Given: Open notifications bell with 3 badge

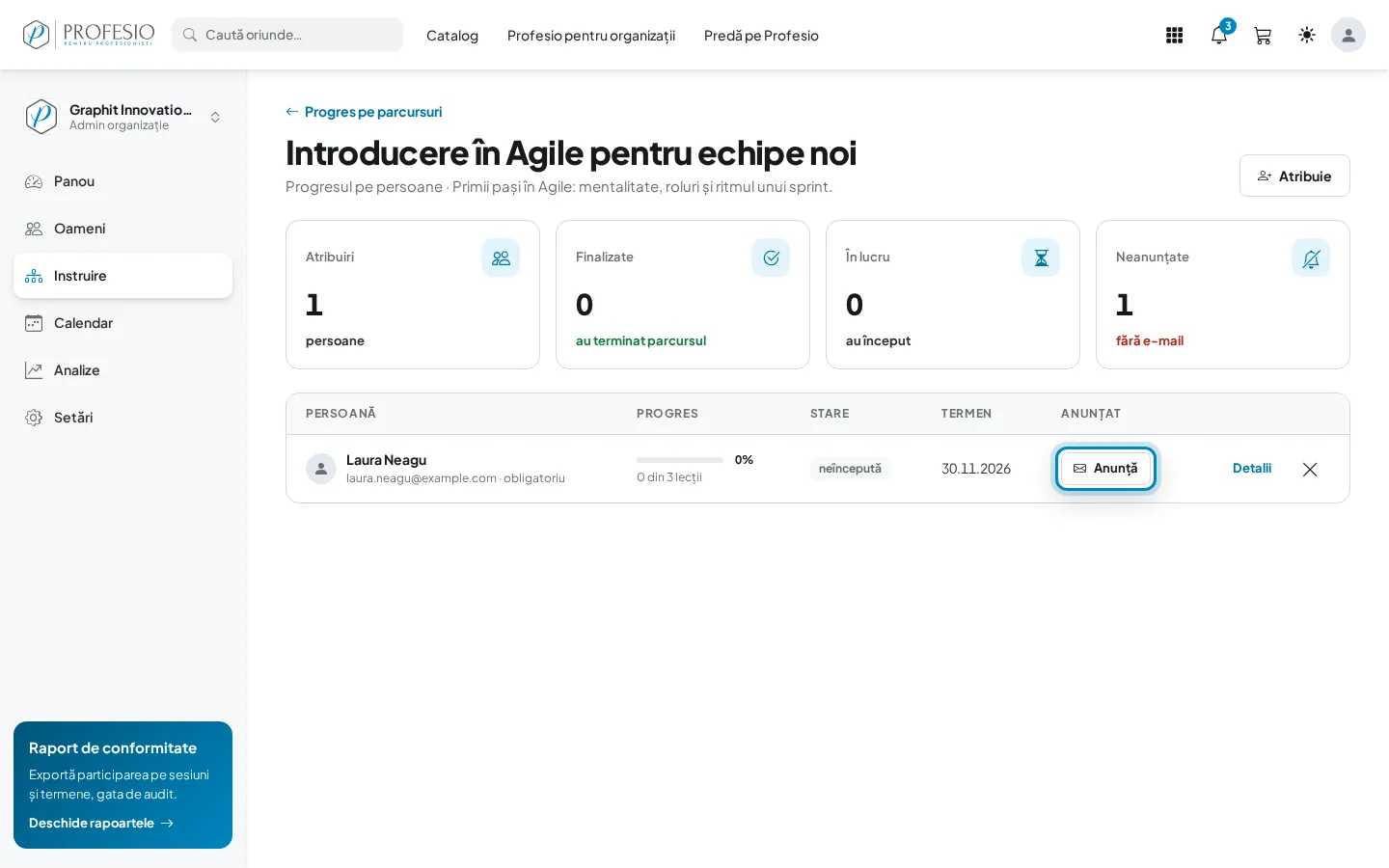Looking at the screenshot, I should point(1219,36).
